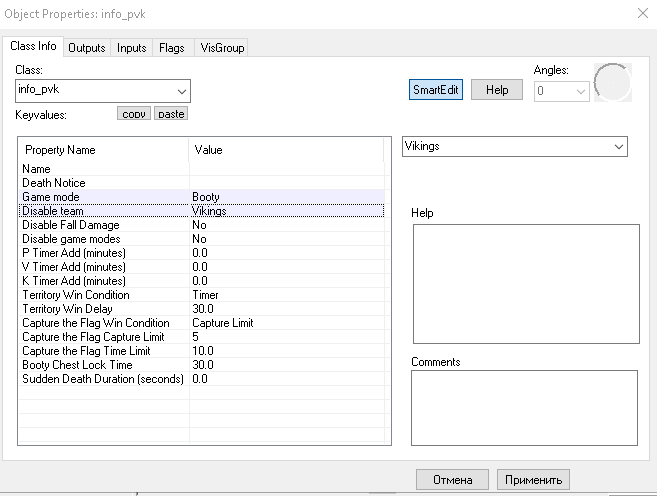
Task: Open the Flags tab
Action: (x=171, y=48)
